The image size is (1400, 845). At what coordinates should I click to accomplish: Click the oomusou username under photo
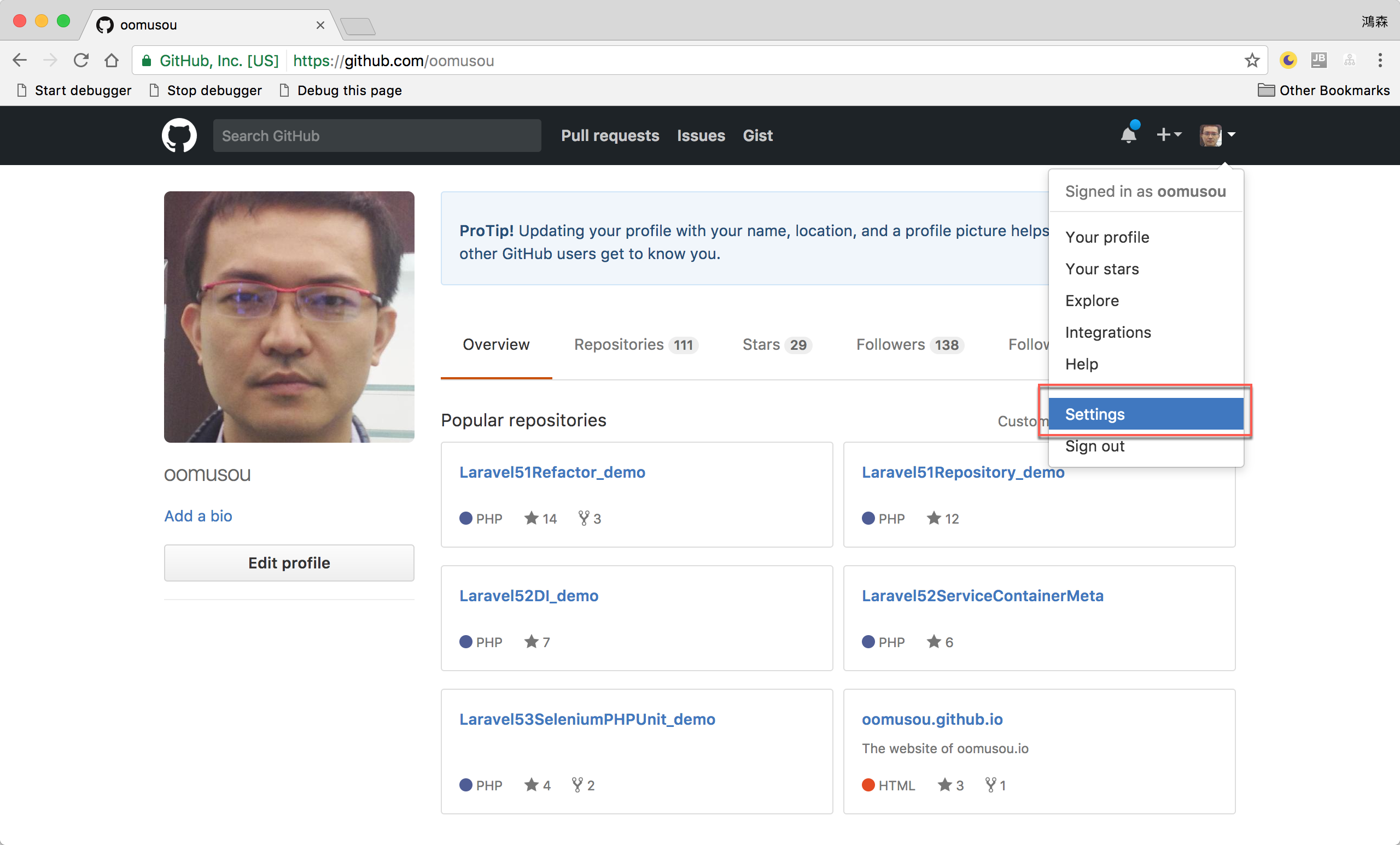[x=207, y=474]
